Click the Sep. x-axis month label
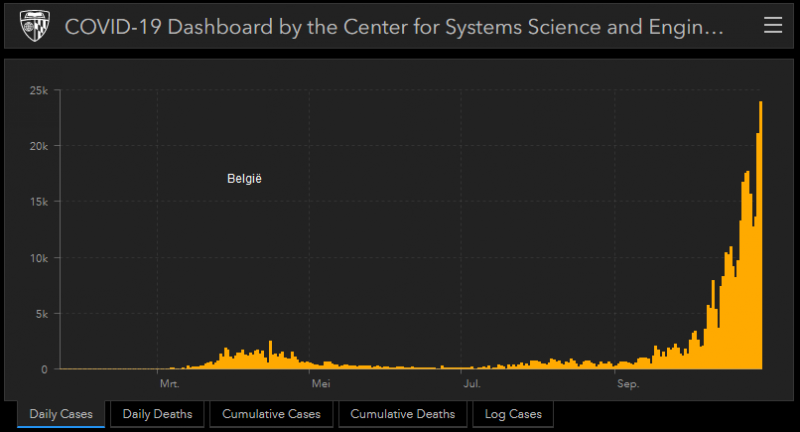Viewport: 800px width, 432px height. point(627,384)
